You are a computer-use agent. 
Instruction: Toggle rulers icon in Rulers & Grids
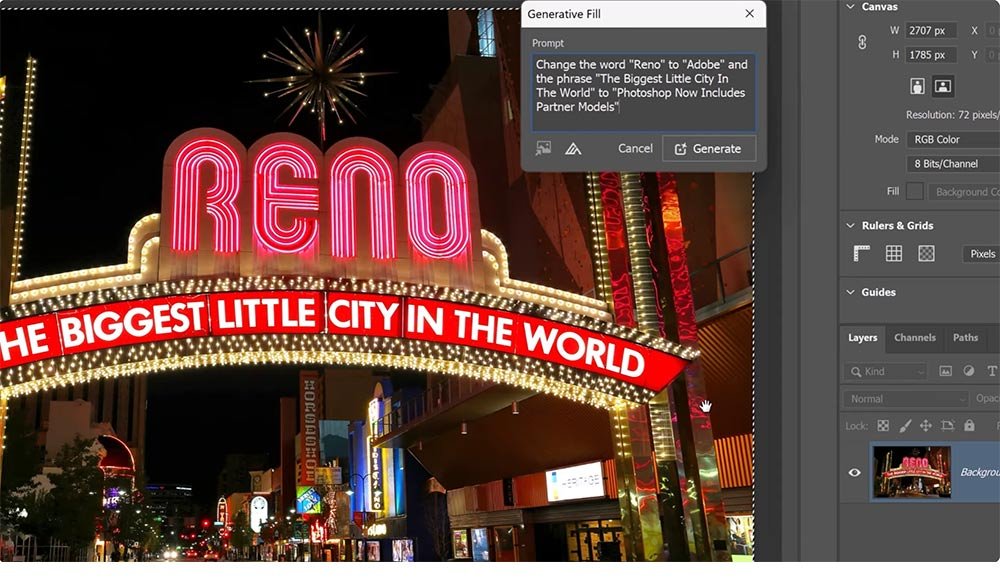coord(861,254)
